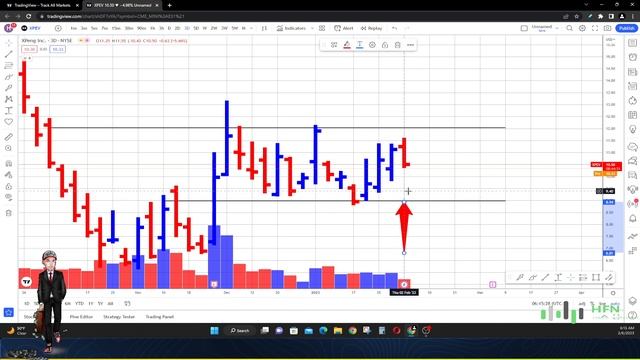
Task: Switch to TradingView Track All Markets tab
Action: tap(42, 5)
